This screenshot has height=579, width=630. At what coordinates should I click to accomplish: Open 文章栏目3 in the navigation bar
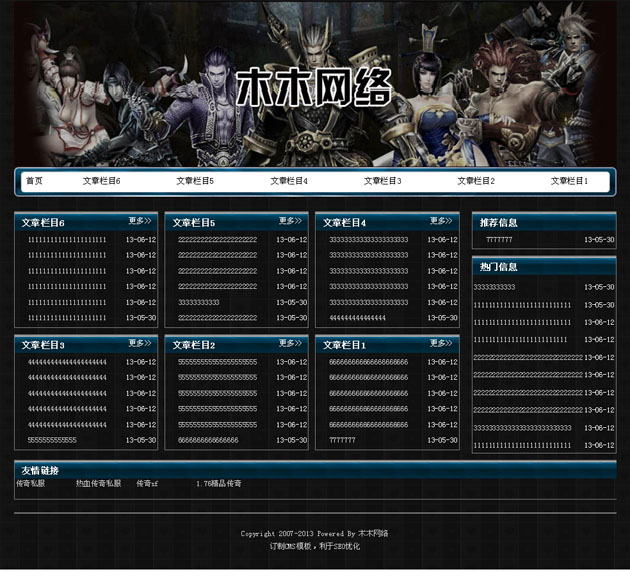382,181
